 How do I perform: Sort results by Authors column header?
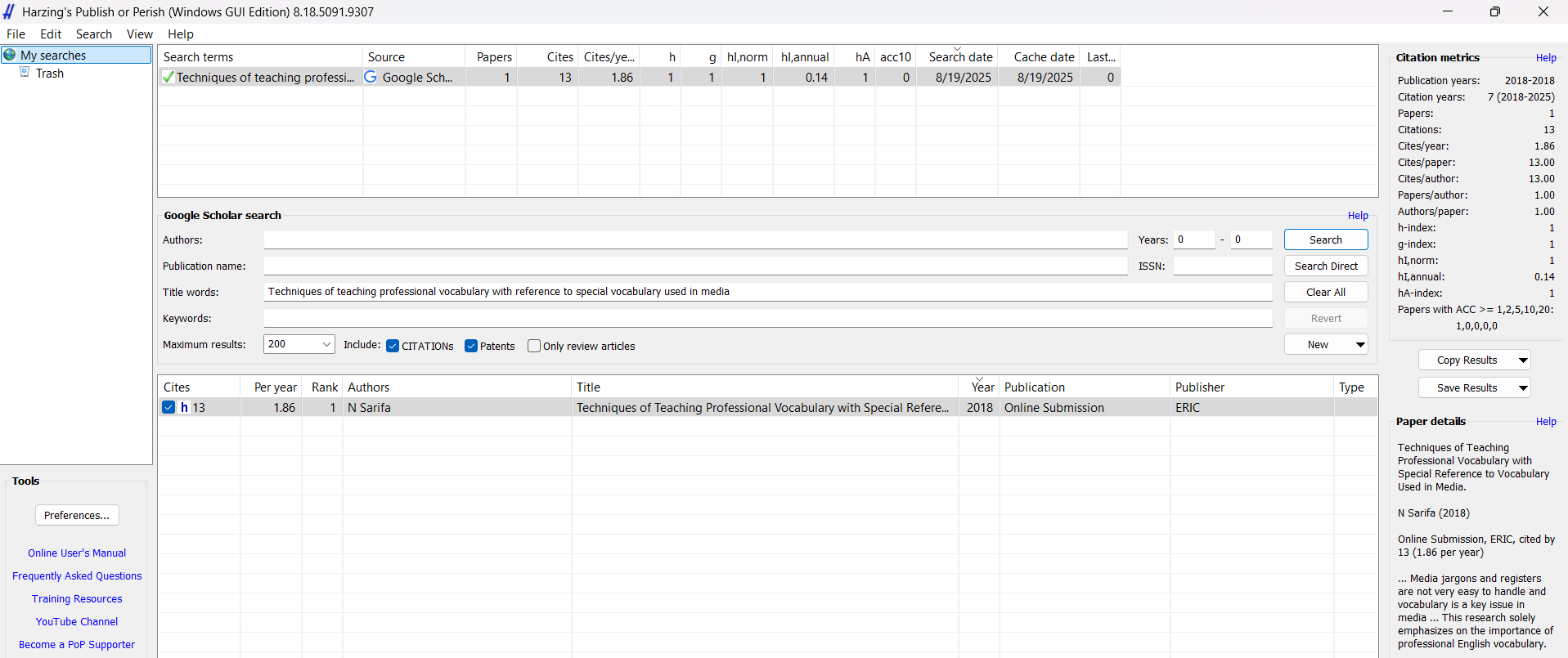(457, 387)
